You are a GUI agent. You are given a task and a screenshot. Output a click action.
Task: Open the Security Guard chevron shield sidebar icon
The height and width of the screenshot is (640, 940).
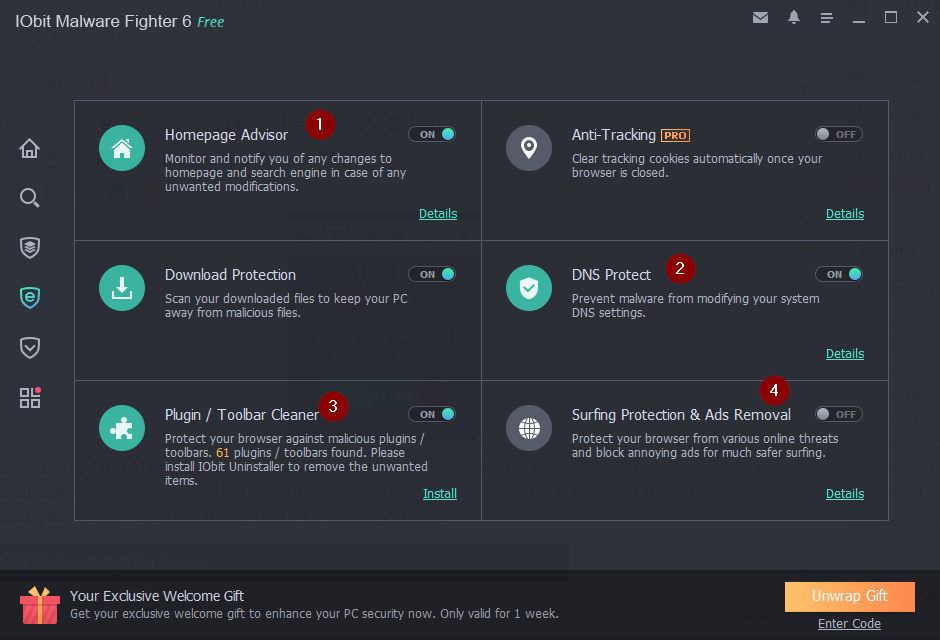(x=29, y=348)
